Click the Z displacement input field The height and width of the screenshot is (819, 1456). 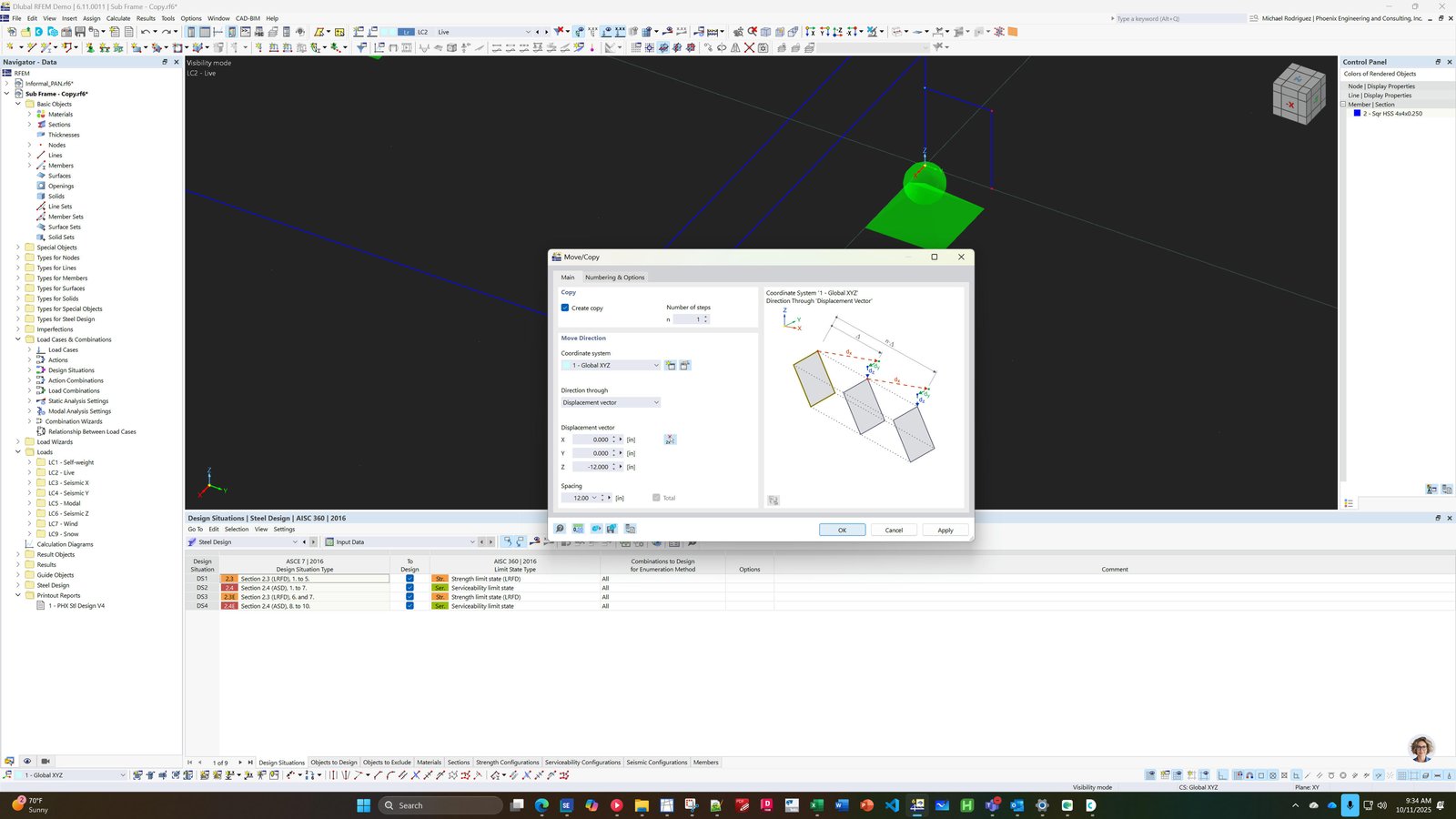click(593, 467)
